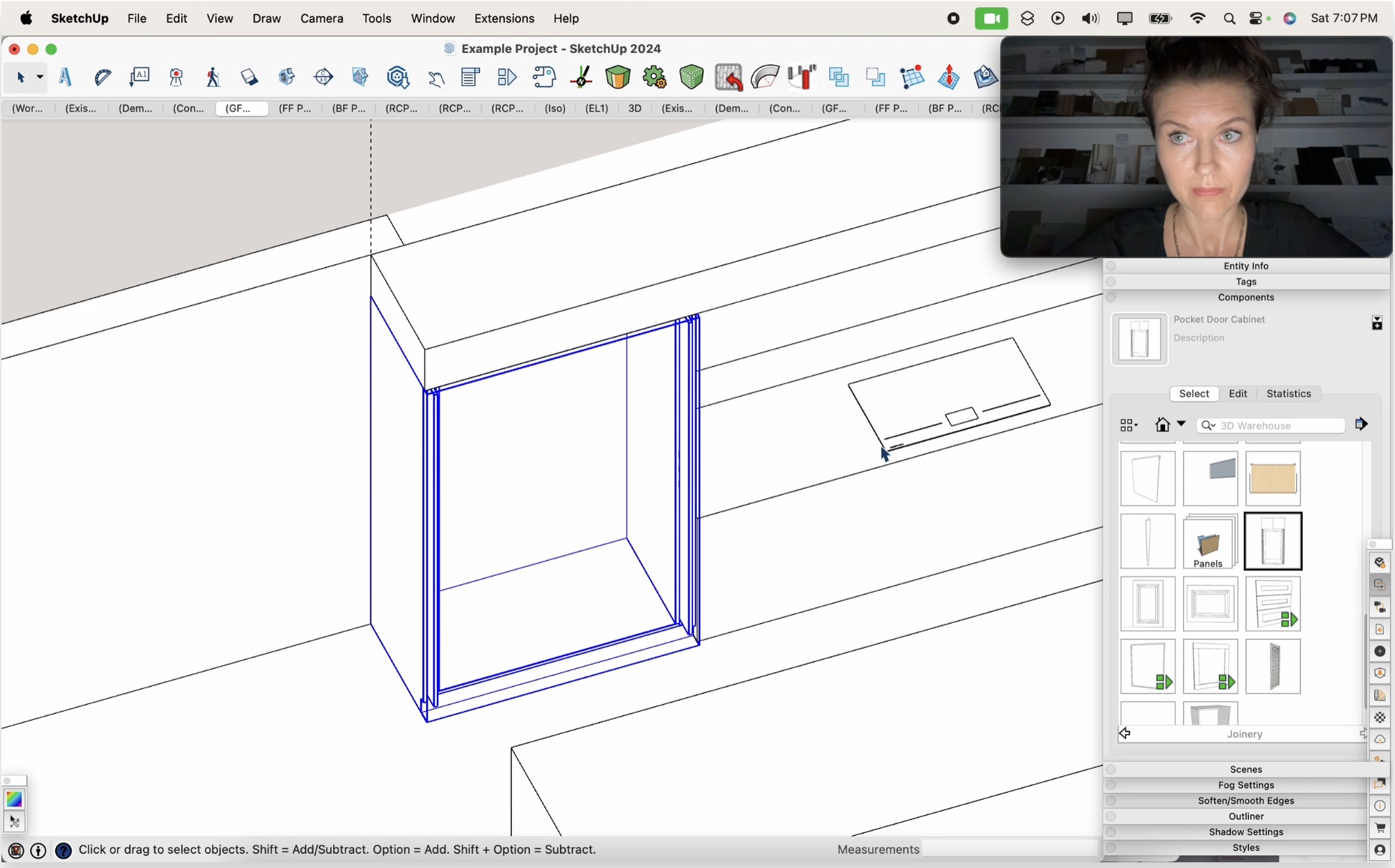Viewport: 1395px width, 868px height.
Task: Click the color wheel swatch at bottom left
Action: (14, 799)
